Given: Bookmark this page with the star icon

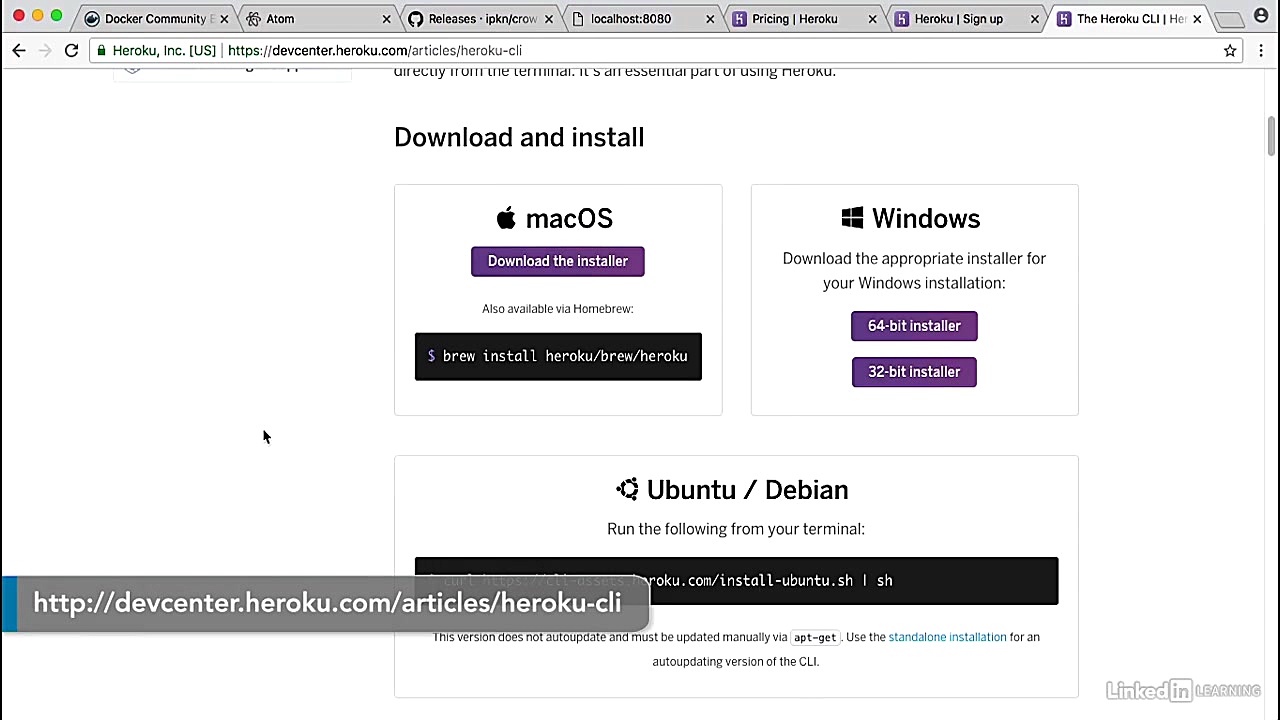Looking at the screenshot, I should (x=1230, y=50).
